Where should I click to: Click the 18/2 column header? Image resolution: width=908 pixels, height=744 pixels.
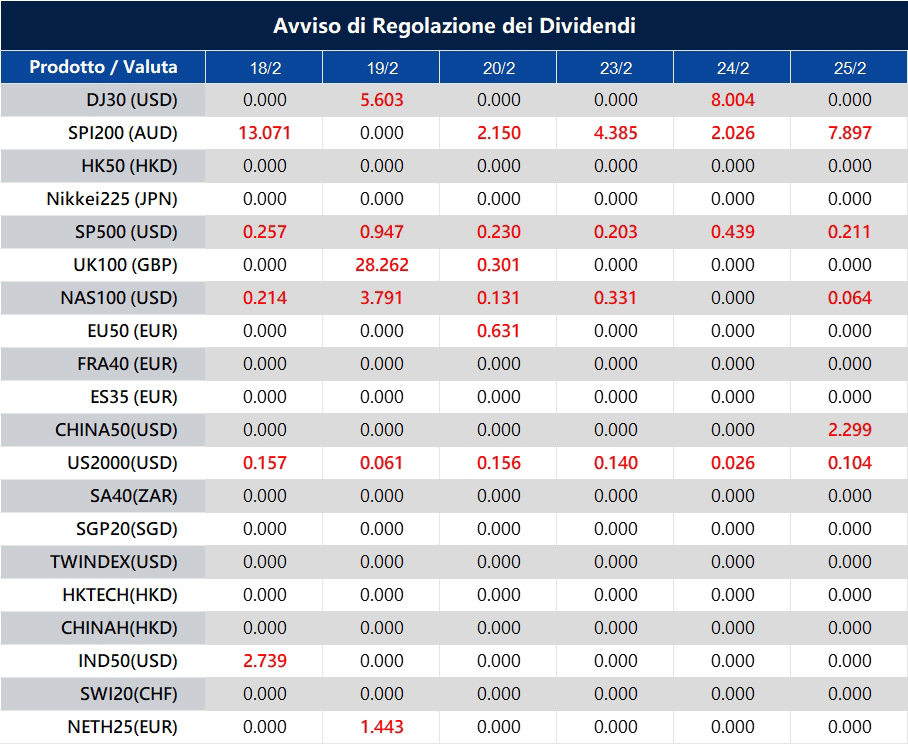pyautogui.click(x=263, y=67)
